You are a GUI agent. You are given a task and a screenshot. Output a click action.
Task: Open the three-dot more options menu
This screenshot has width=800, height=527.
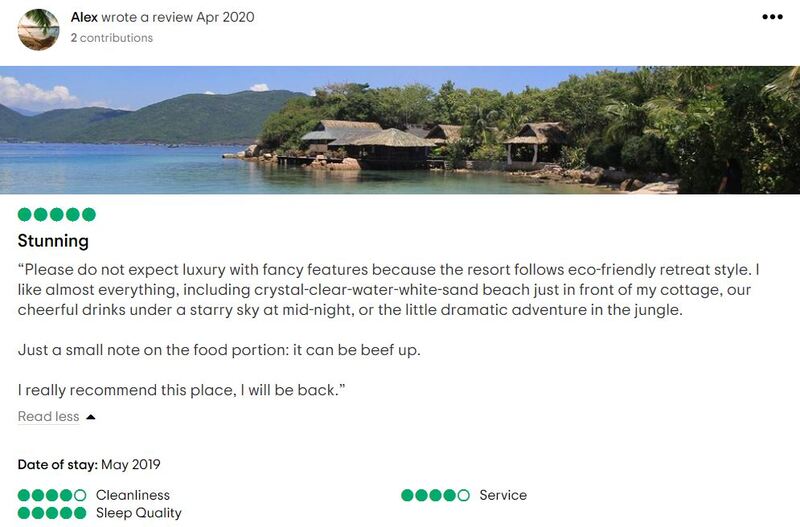click(772, 17)
